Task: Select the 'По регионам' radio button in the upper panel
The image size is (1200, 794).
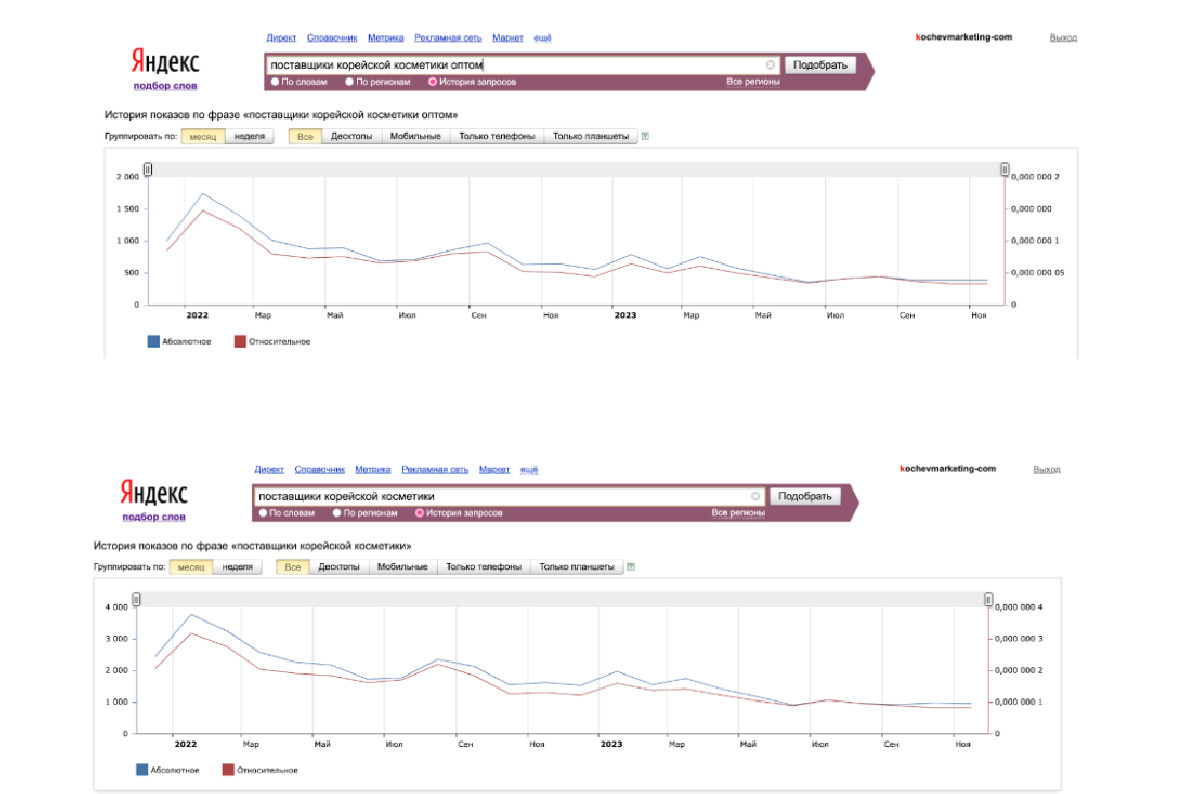Action: click(350, 81)
